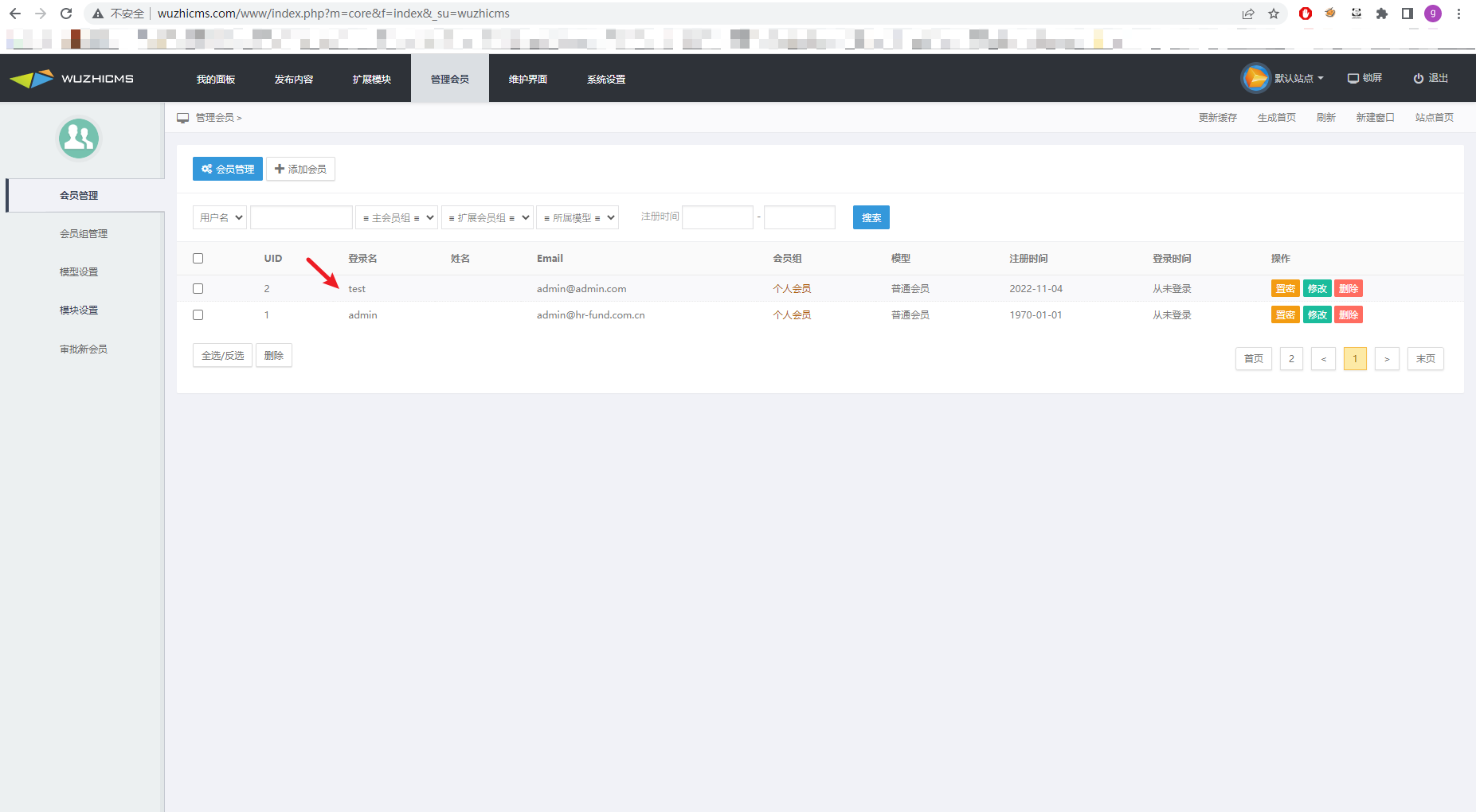Open the purple 'g' profile avatar
The height and width of the screenshot is (812, 1476).
(1433, 14)
